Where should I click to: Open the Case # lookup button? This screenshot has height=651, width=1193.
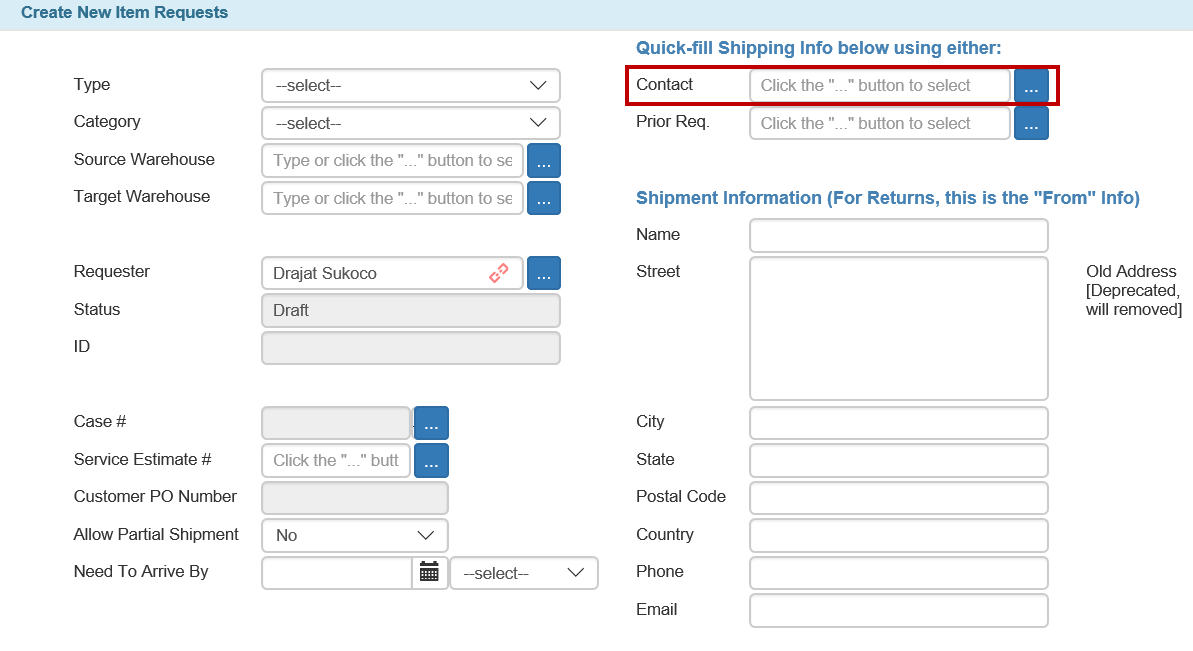431,423
